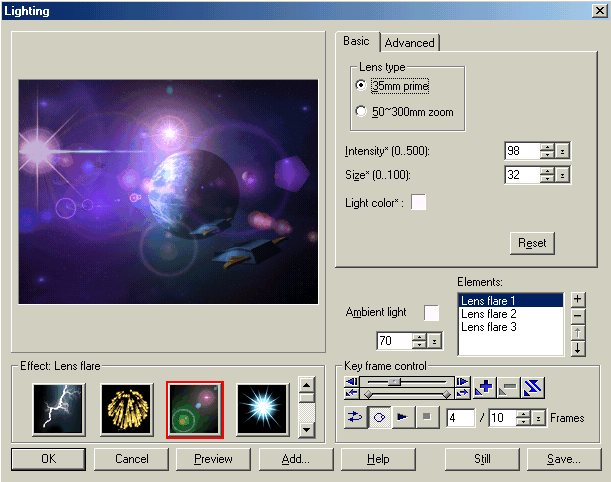Choose the lens flare effect thumbnail
611x482 pixels.
(195, 410)
